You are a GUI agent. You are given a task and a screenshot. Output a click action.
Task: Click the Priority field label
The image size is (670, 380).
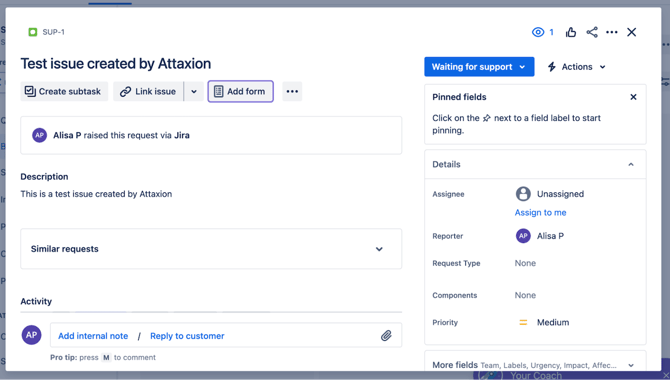click(445, 323)
